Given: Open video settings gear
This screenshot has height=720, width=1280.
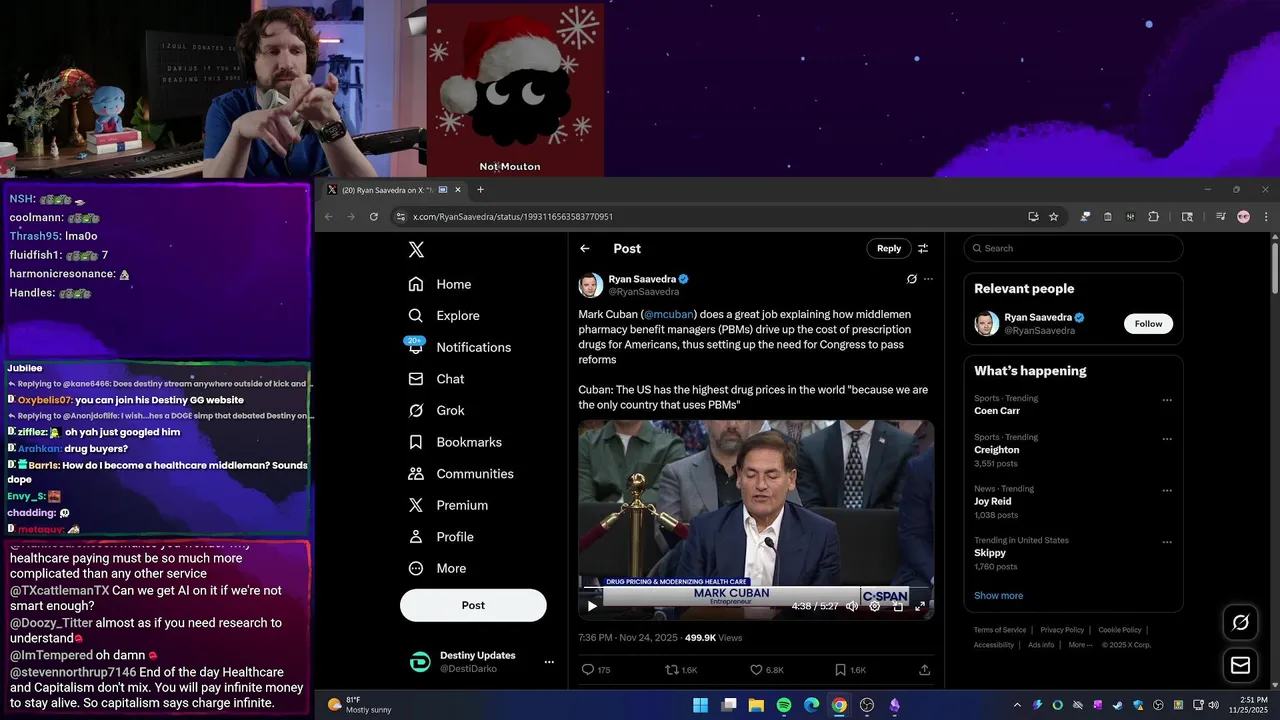Looking at the screenshot, I should (875, 606).
